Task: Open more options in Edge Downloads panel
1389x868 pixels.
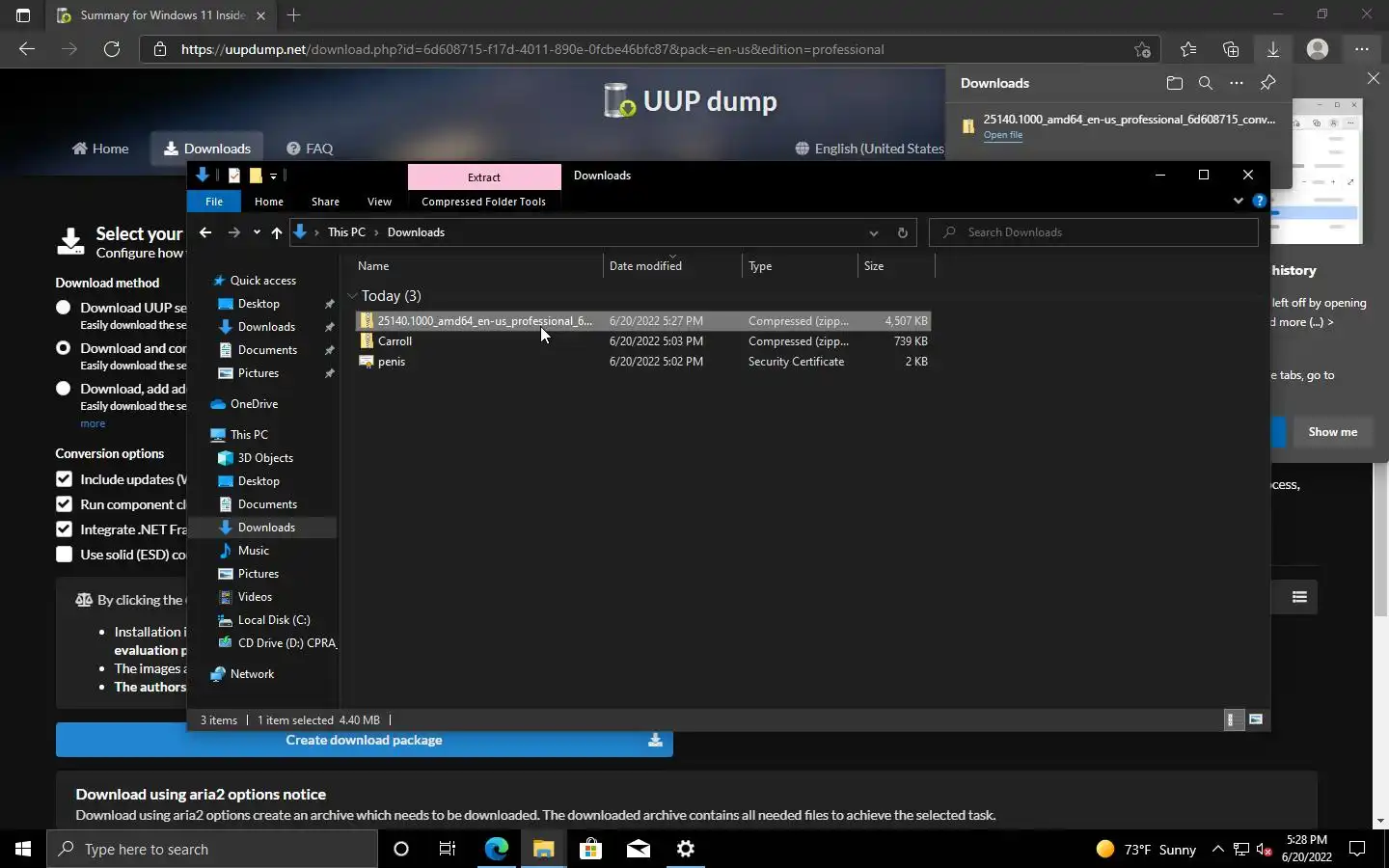Action: 1237,83
